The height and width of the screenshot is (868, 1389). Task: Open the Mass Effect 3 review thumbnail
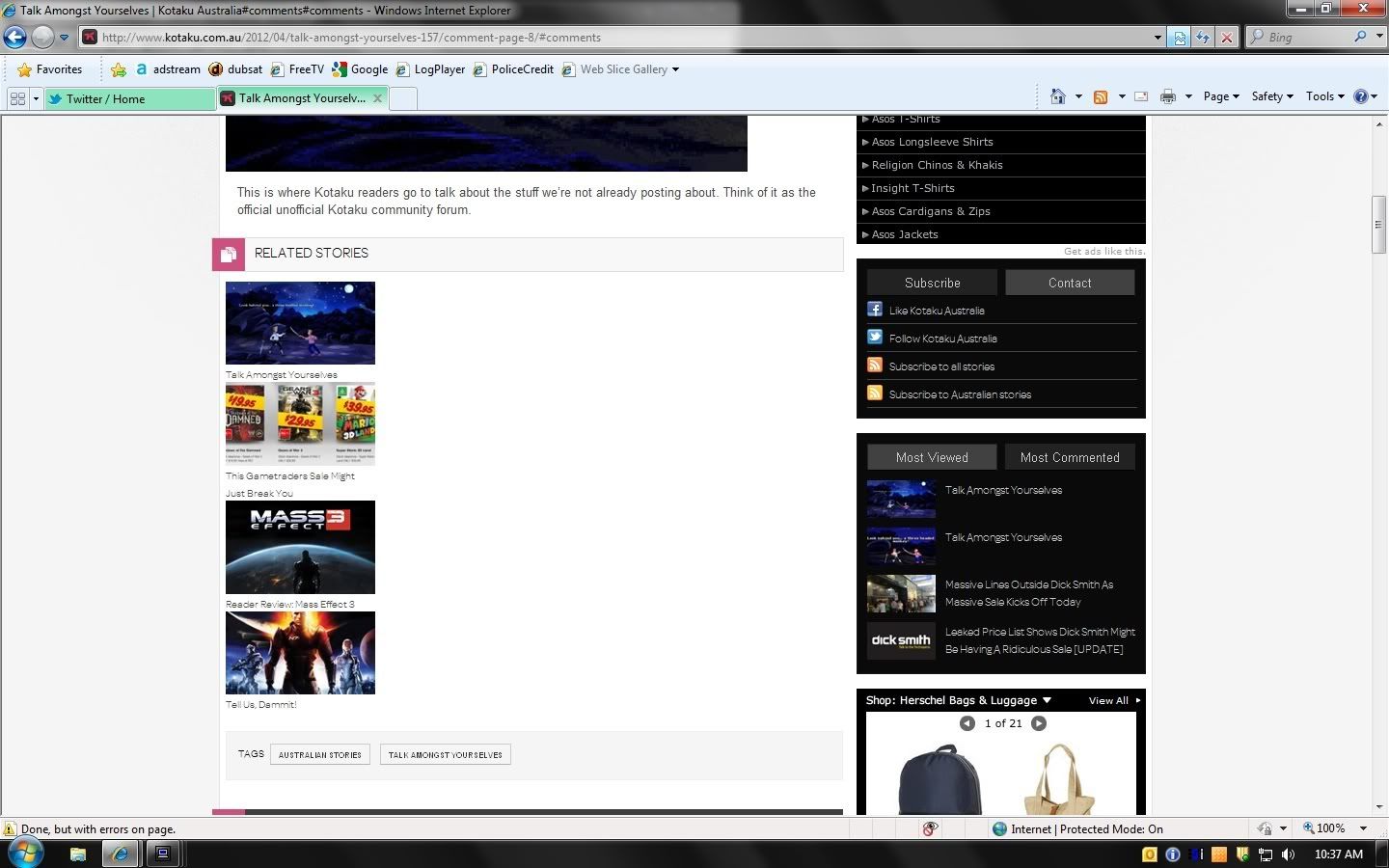pyautogui.click(x=300, y=547)
